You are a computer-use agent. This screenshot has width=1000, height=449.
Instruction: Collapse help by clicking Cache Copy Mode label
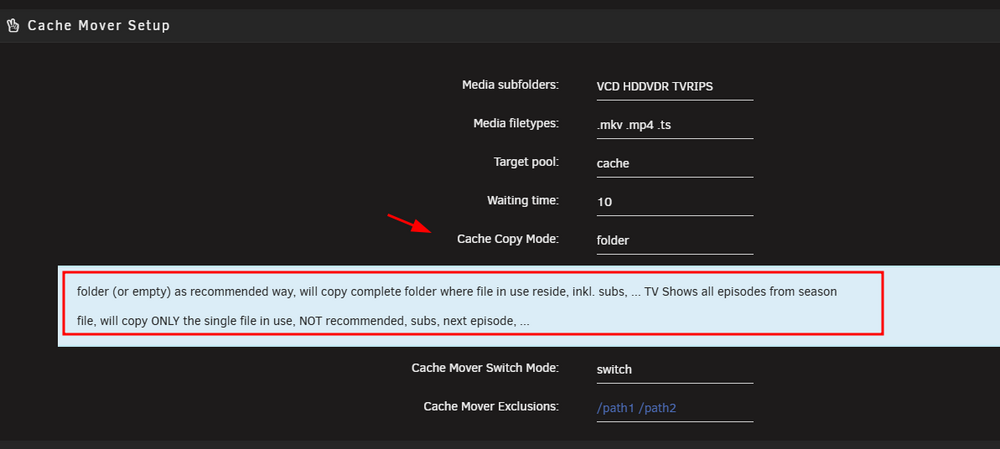point(508,239)
